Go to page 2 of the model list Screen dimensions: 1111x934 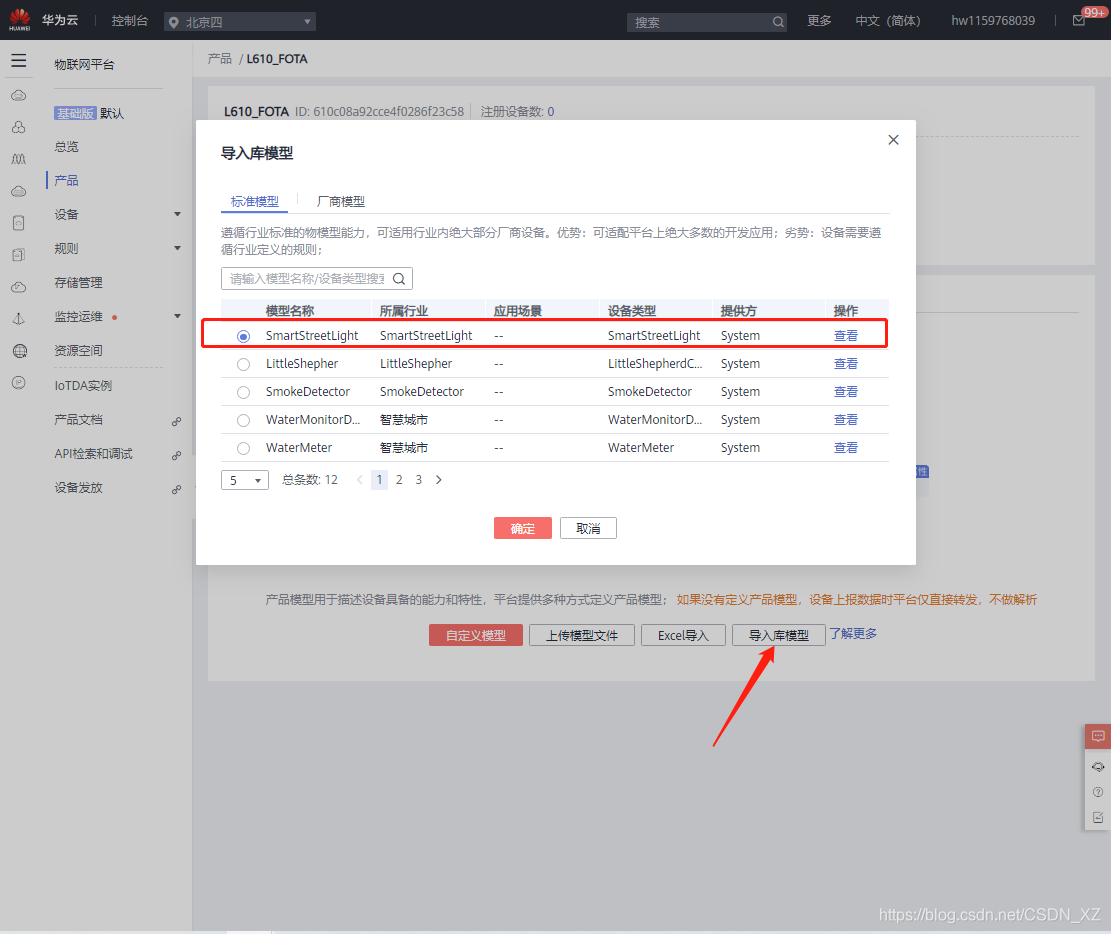399,480
